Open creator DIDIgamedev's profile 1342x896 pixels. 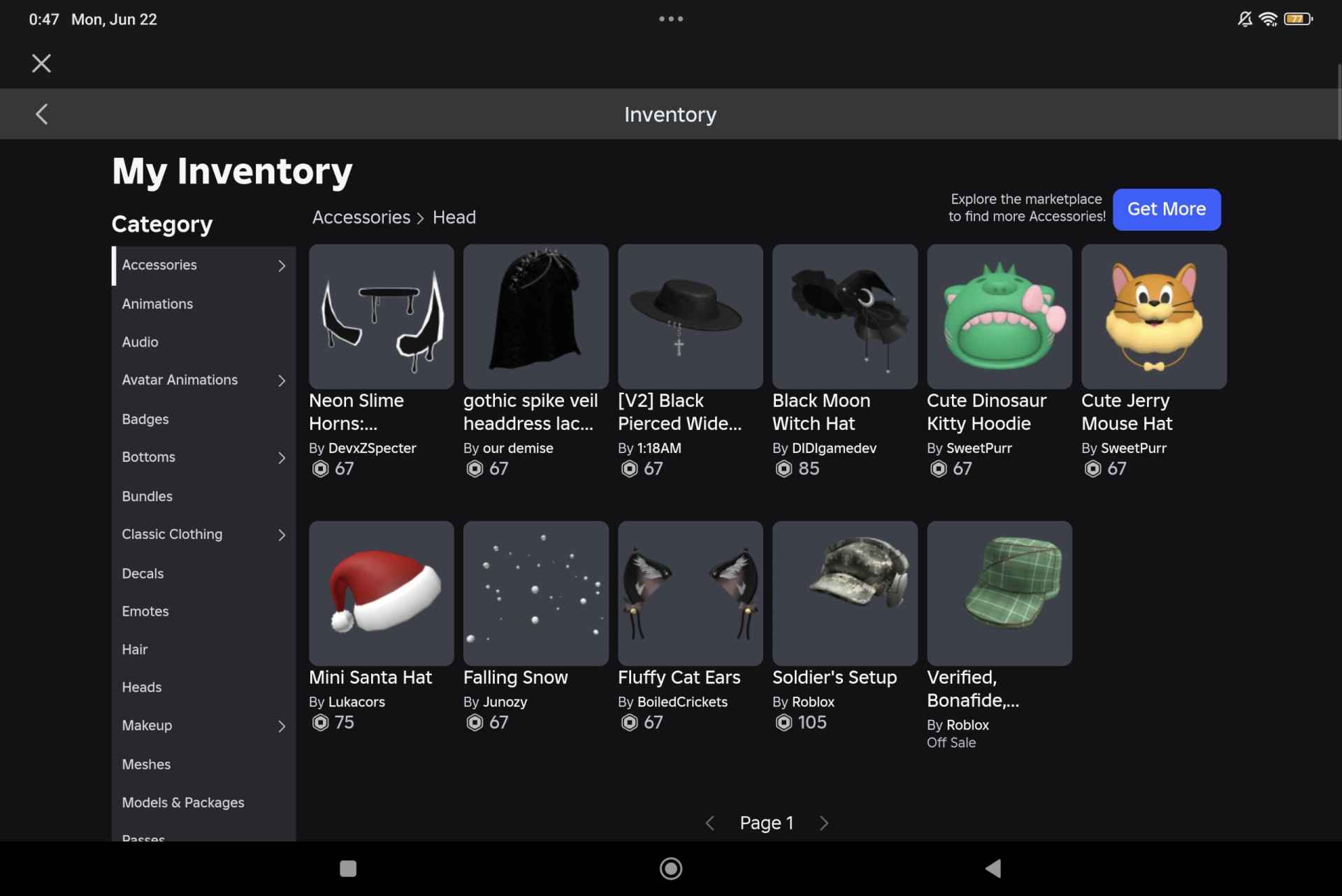[x=834, y=449]
